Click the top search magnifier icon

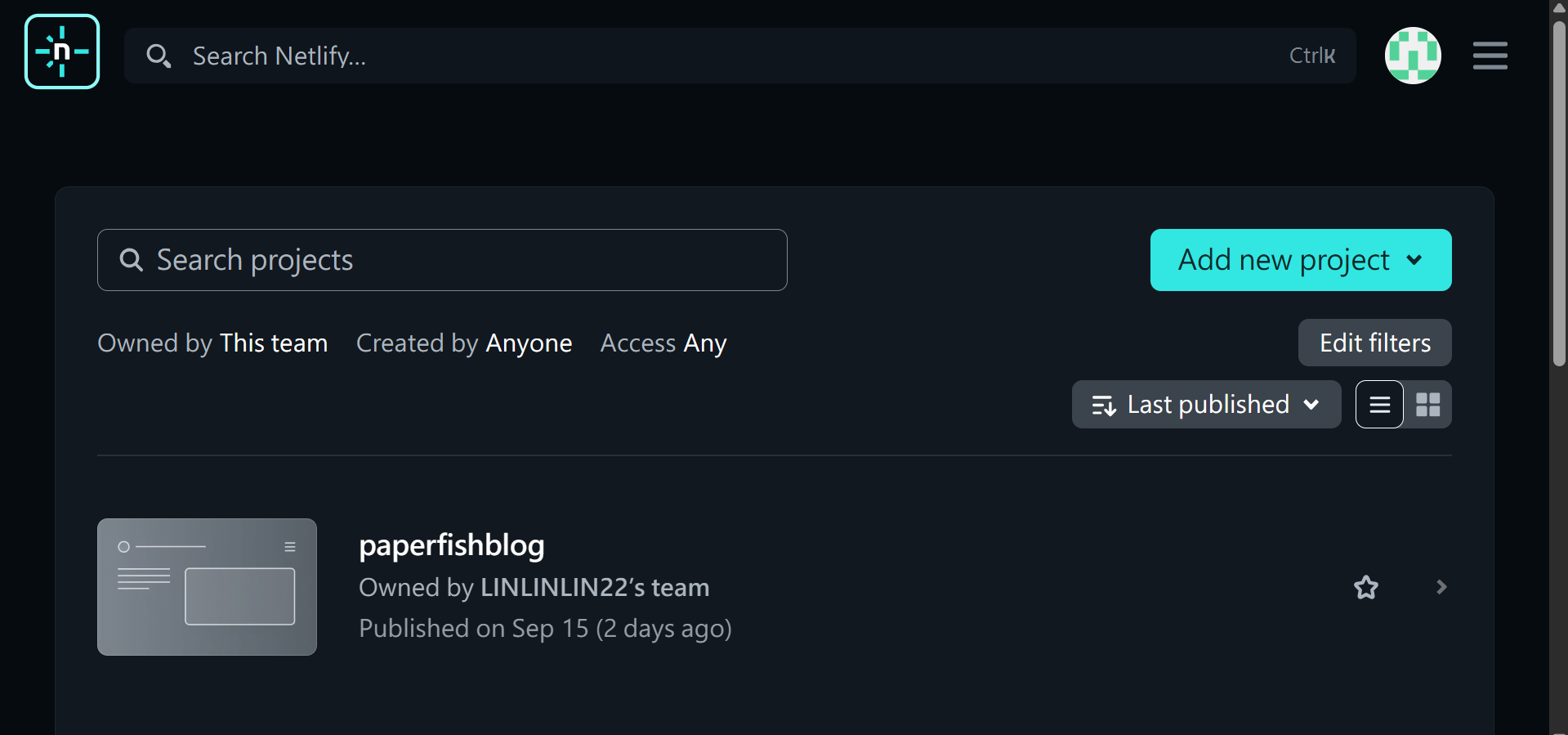pyautogui.click(x=158, y=56)
